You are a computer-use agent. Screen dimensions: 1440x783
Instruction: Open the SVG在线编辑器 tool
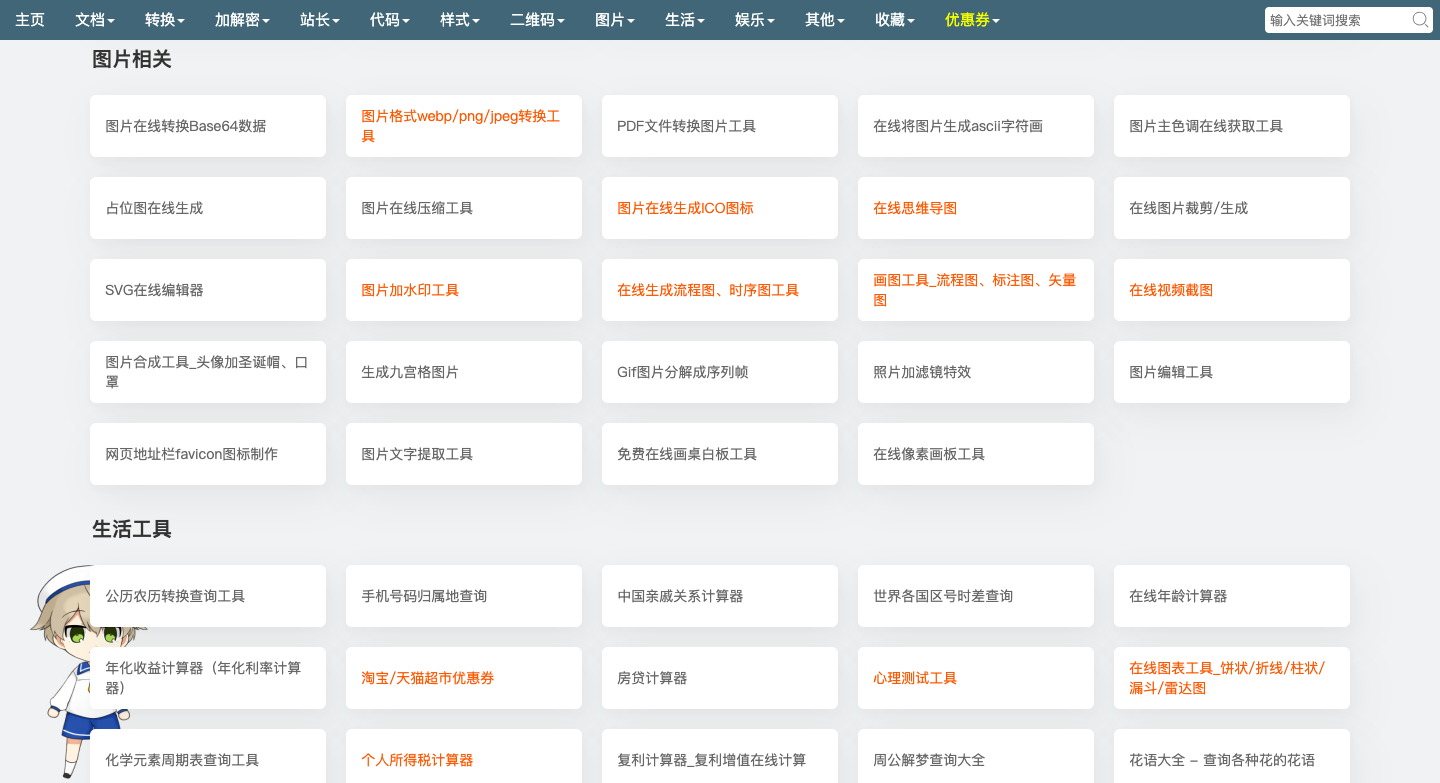(x=207, y=290)
